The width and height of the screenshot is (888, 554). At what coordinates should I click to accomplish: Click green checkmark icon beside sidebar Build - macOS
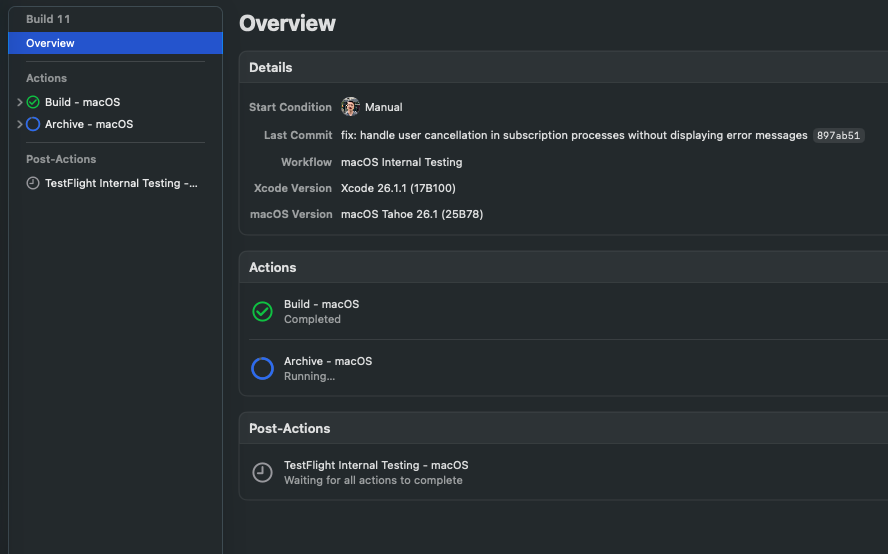click(x=33, y=102)
